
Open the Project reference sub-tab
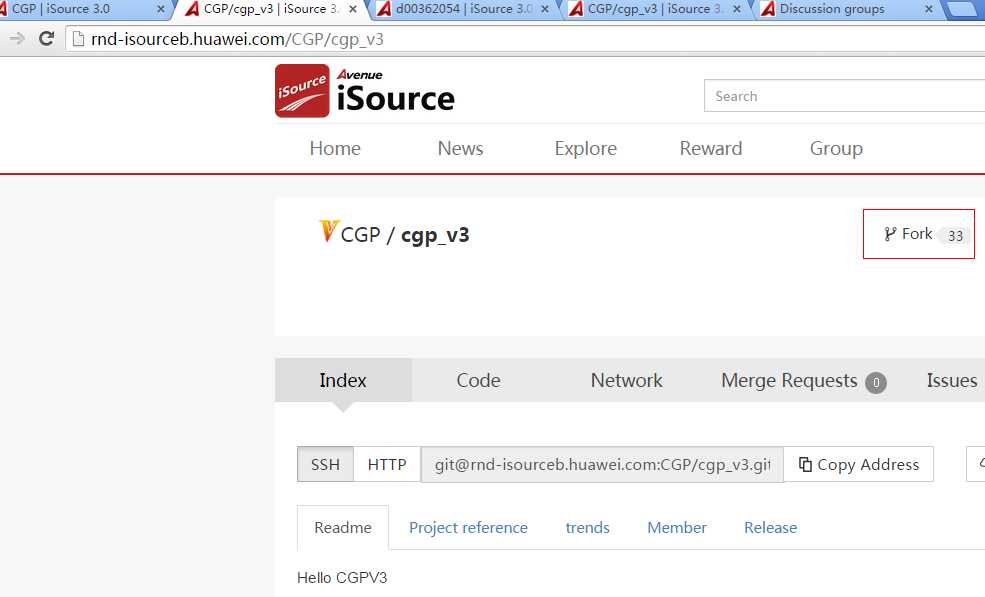click(x=468, y=527)
